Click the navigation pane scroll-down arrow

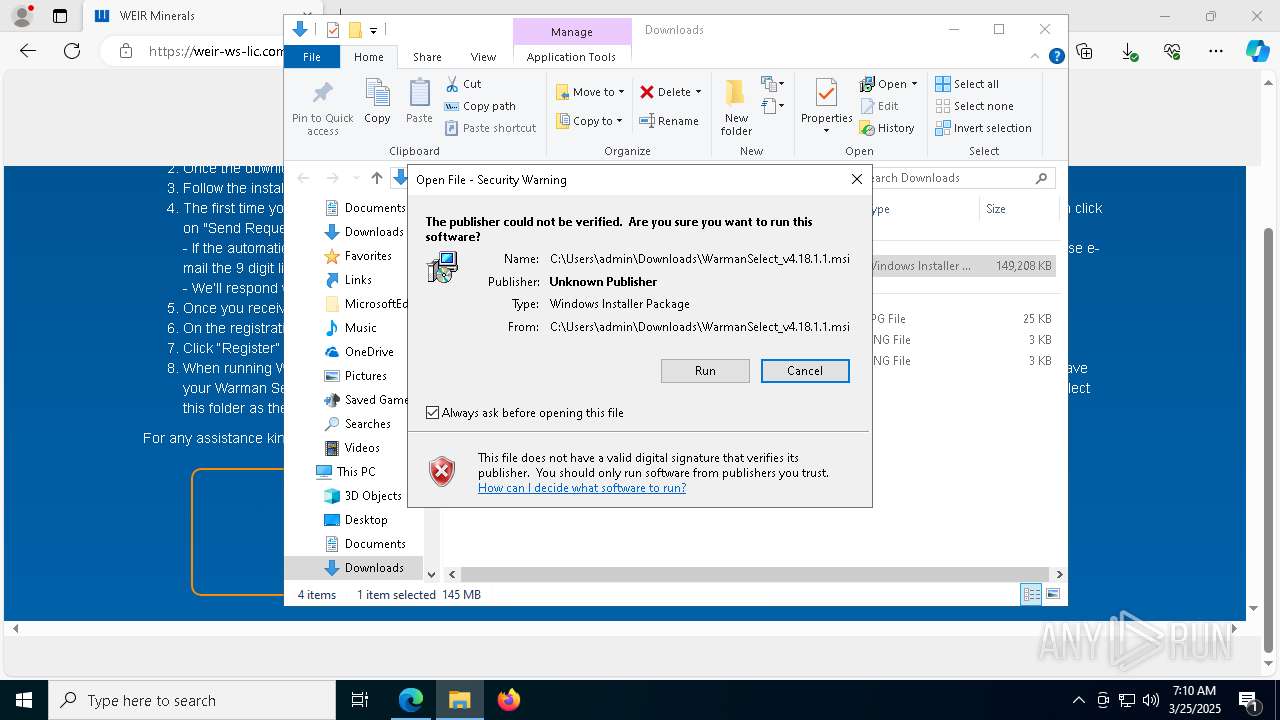[432, 575]
